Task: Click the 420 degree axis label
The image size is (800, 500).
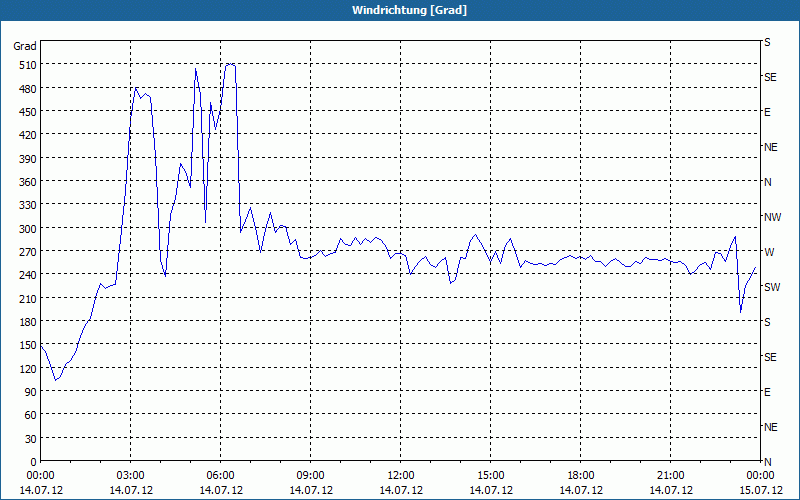Action: 28,135
